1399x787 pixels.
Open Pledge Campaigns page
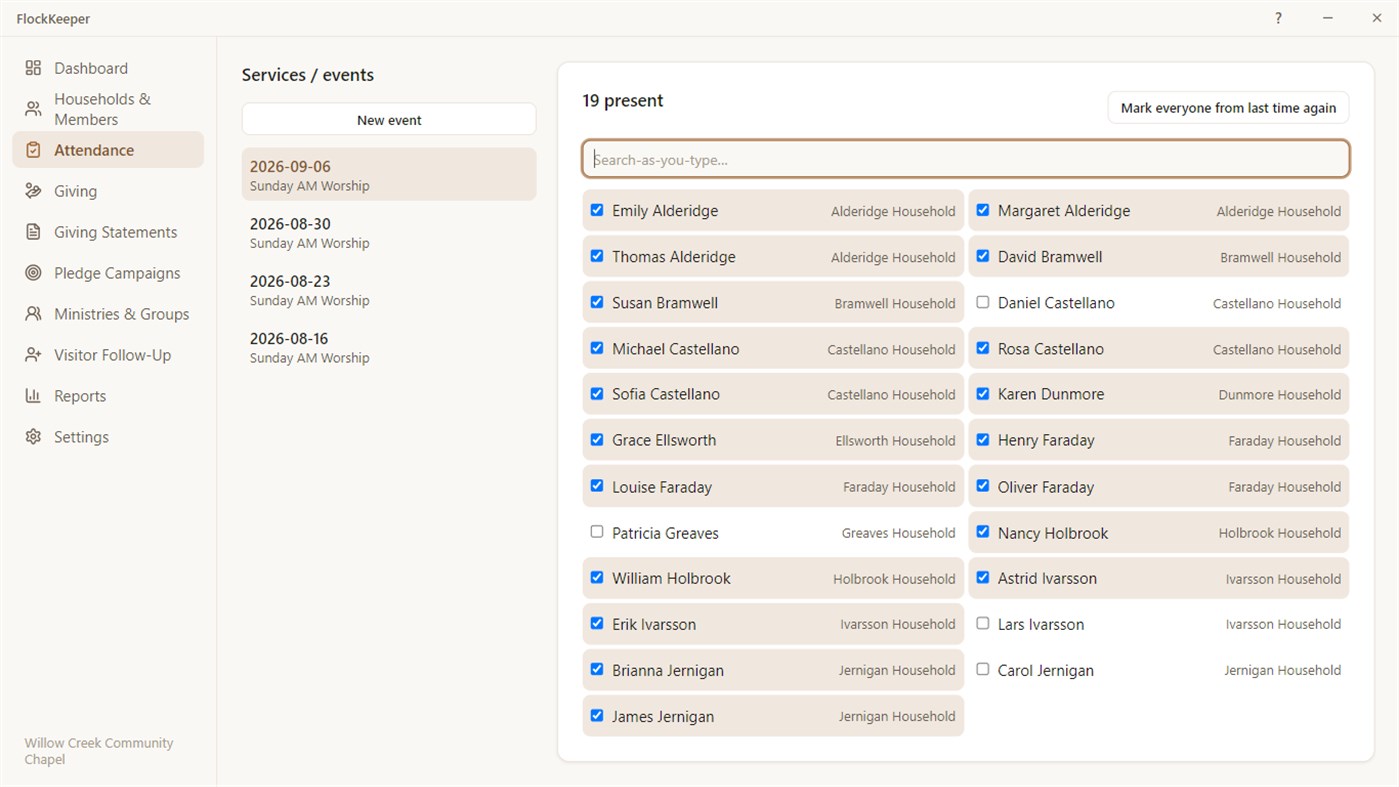[108, 273]
